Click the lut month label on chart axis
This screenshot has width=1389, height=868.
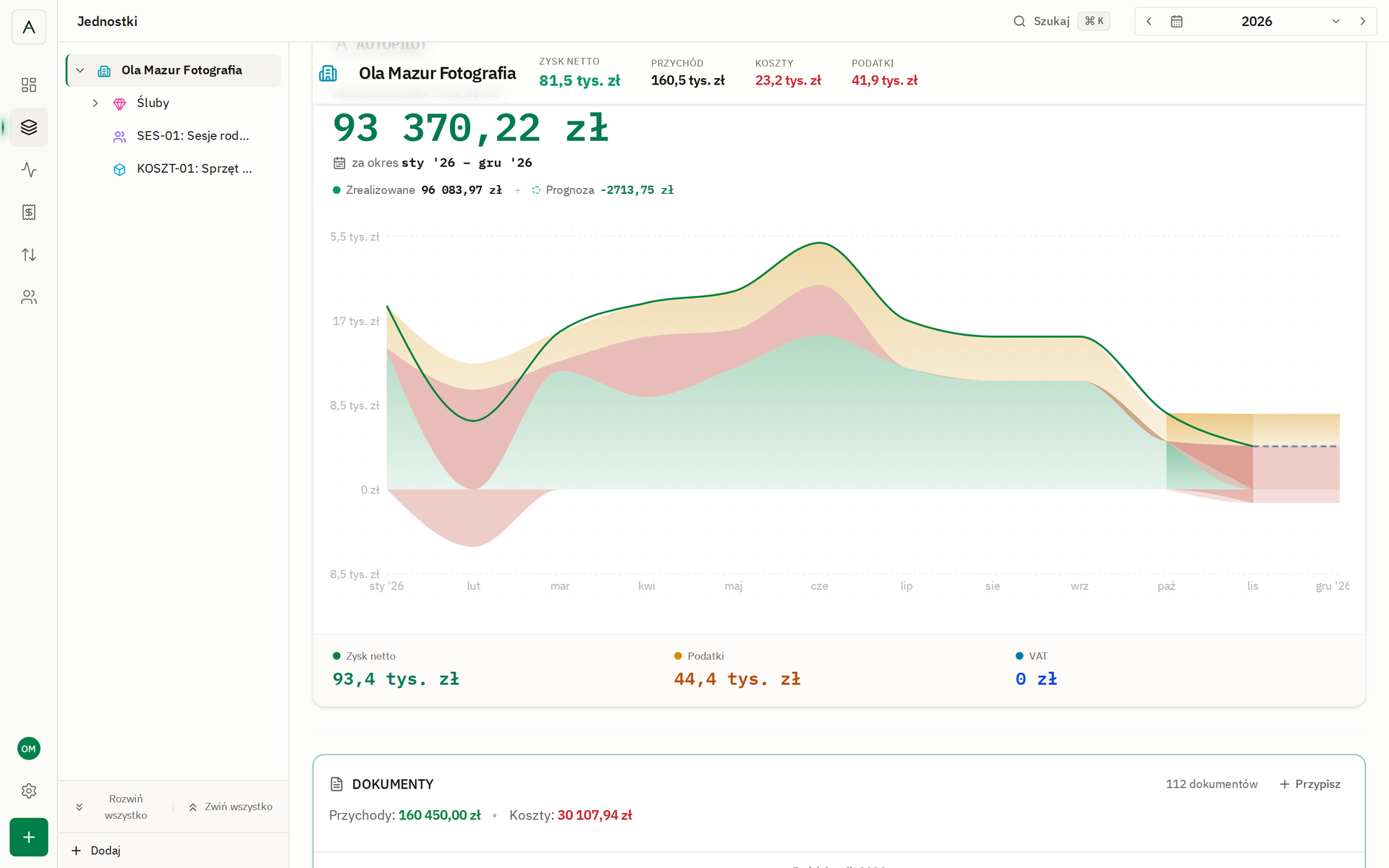[x=474, y=586]
